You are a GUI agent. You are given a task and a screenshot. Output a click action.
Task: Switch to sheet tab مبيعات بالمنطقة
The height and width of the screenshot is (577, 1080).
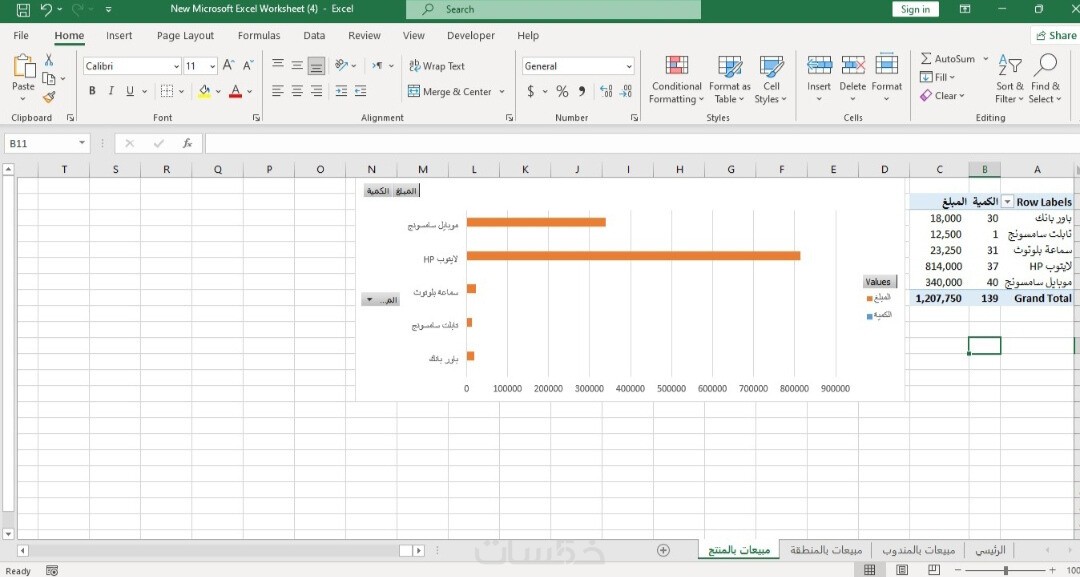(x=826, y=550)
